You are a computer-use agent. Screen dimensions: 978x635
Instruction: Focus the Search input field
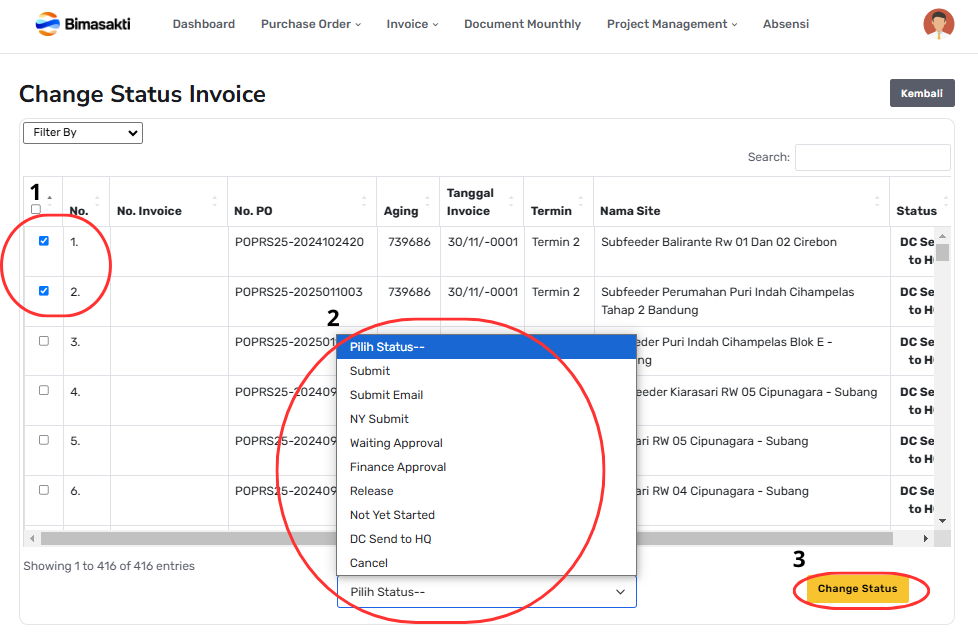(871, 157)
